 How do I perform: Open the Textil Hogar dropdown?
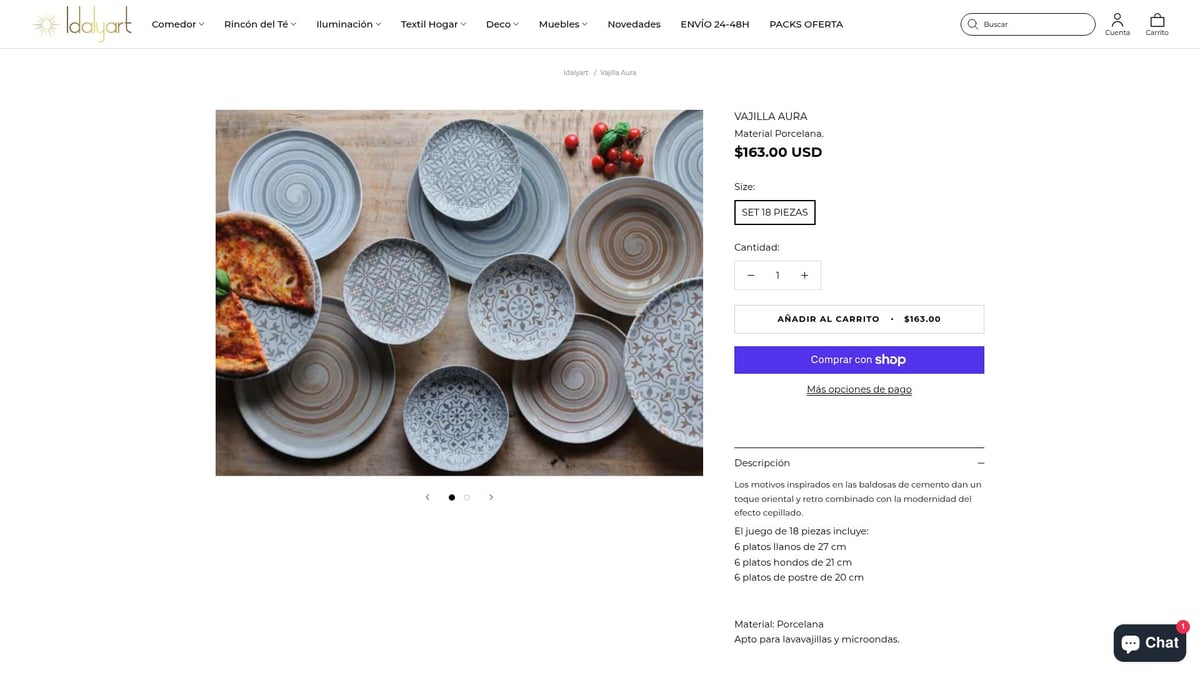point(432,23)
